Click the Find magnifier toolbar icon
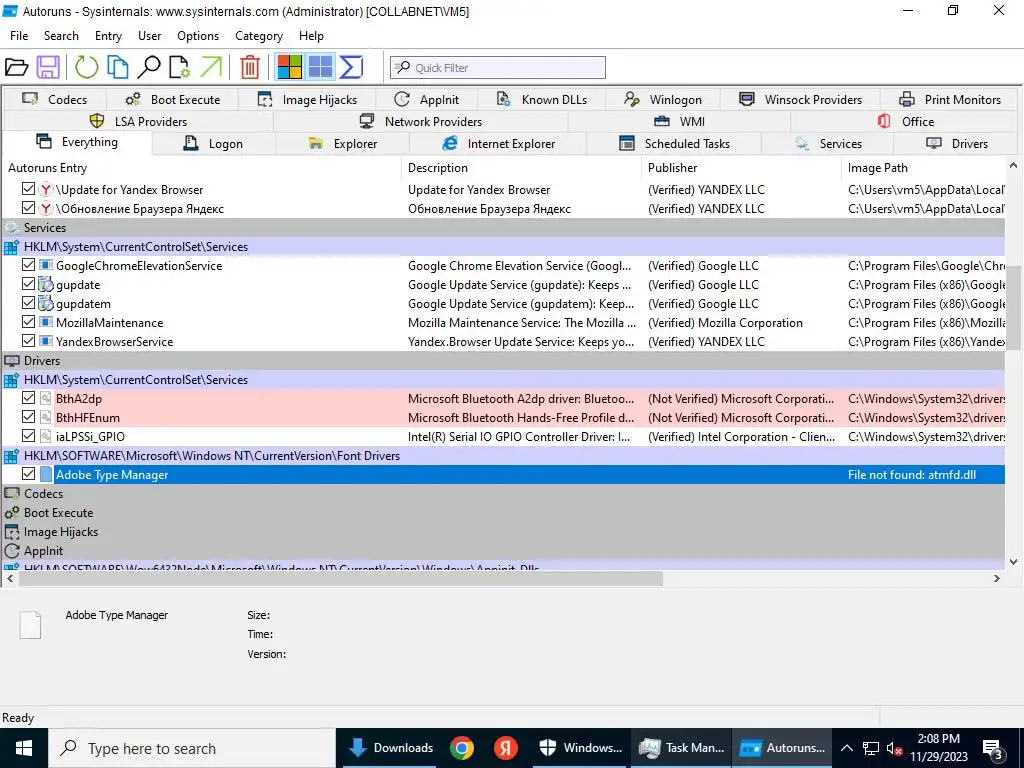 [x=149, y=67]
